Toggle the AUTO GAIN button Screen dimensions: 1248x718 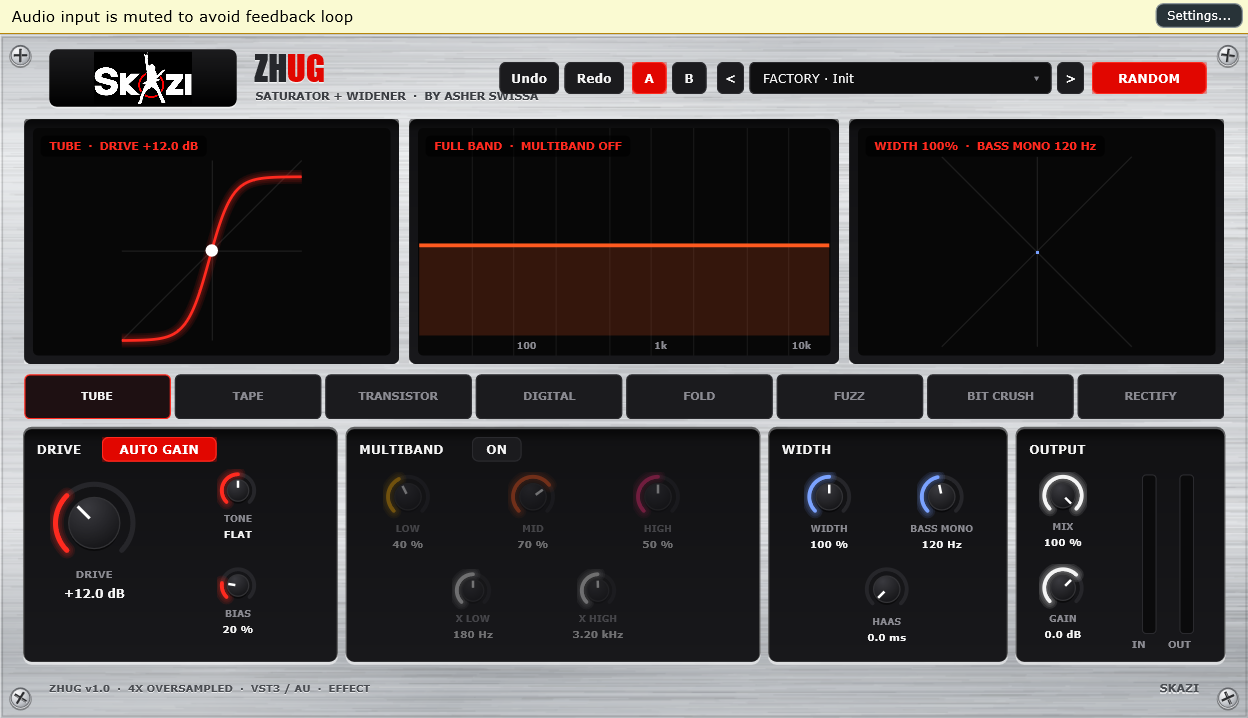(159, 450)
